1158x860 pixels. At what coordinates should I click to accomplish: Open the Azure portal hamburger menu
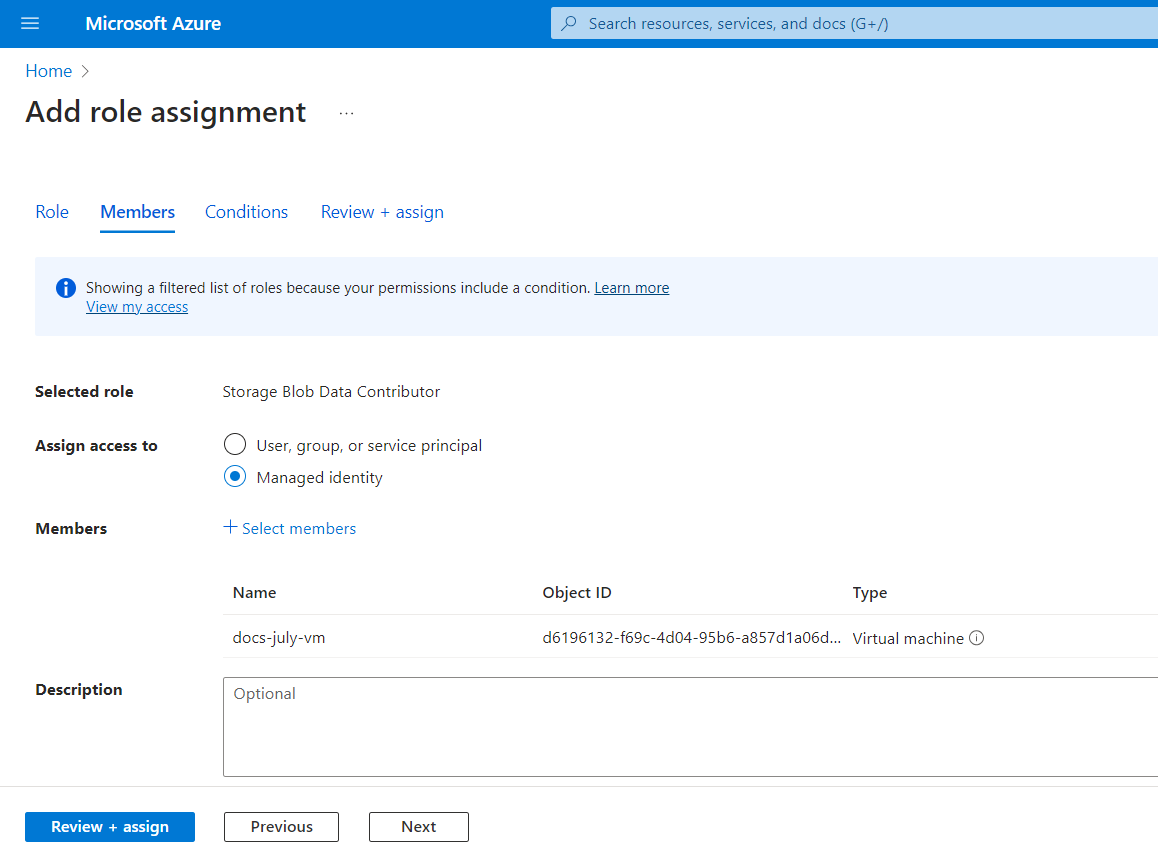point(30,24)
